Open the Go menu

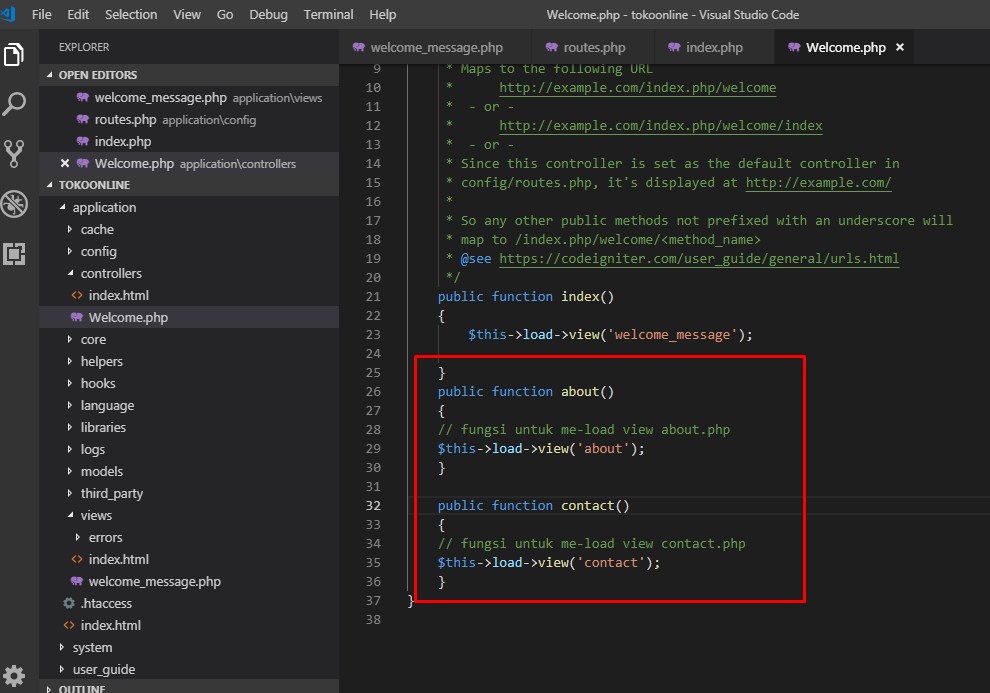(x=225, y=15)
